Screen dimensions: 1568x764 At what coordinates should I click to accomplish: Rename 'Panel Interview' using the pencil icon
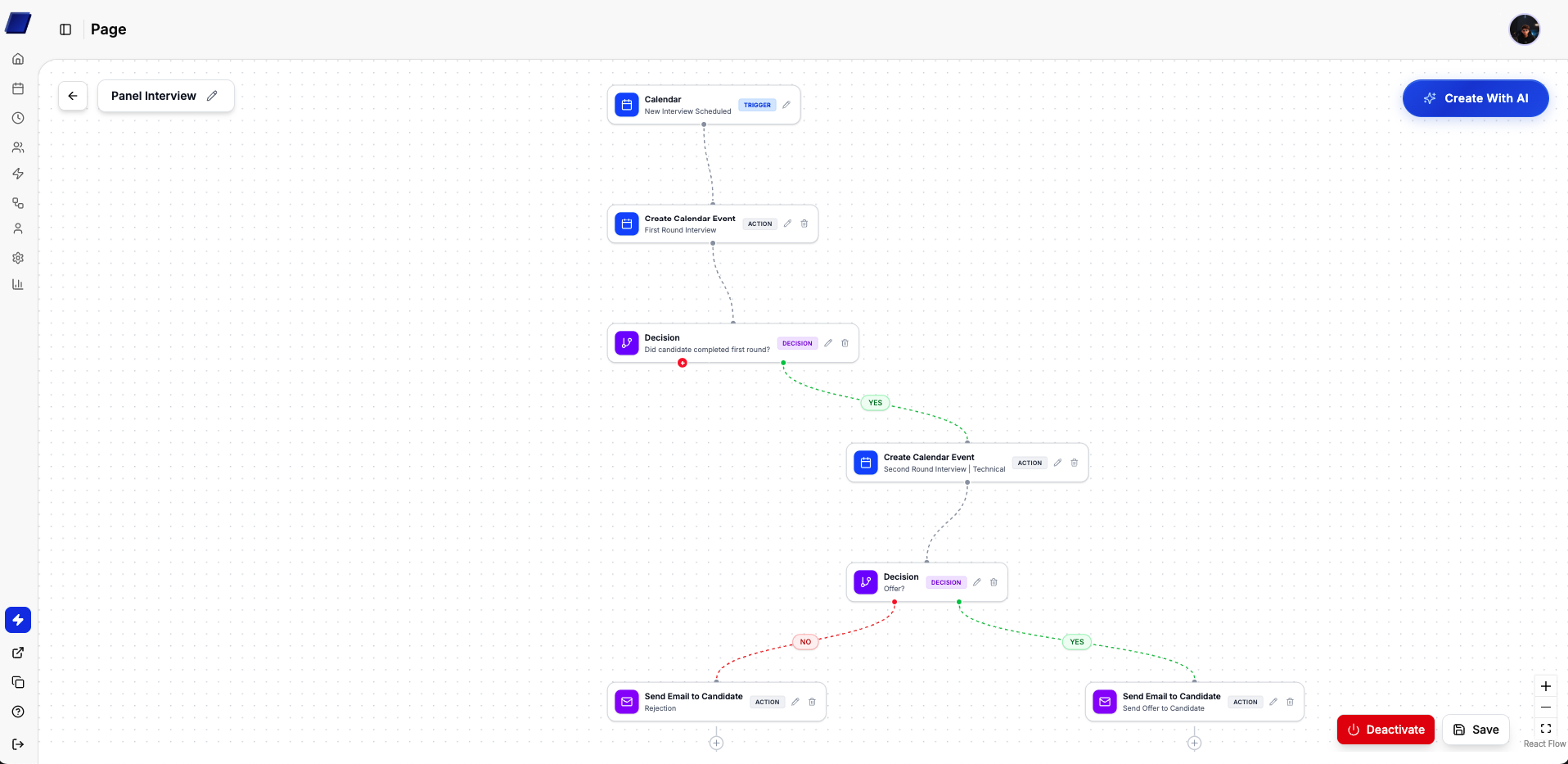[x=212, y=96]
